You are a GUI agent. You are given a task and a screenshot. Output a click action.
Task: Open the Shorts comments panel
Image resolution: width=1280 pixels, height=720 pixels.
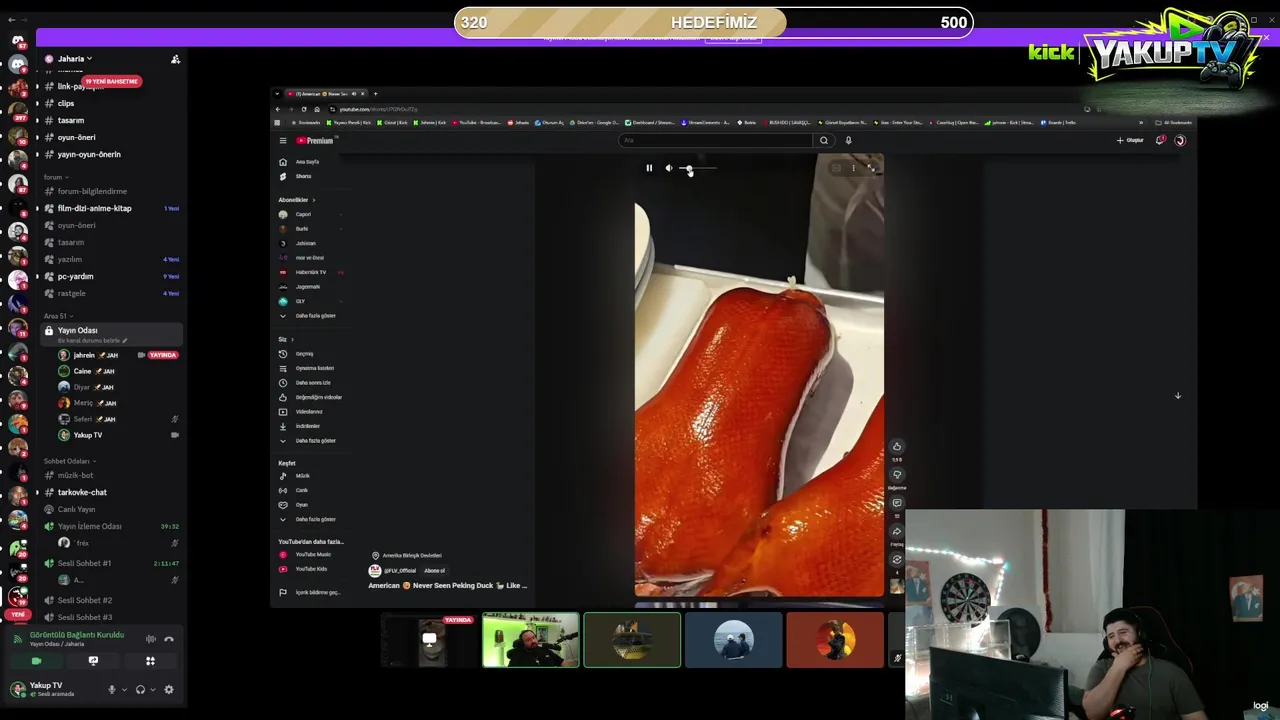[x=897, y=503]
